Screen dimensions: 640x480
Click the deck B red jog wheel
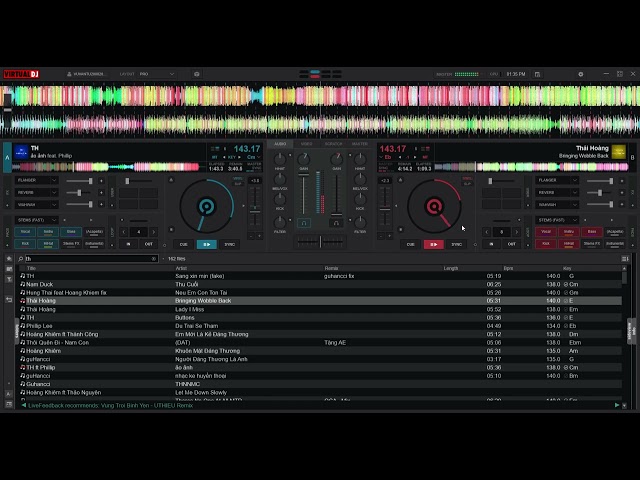click(x=434, y=206)
